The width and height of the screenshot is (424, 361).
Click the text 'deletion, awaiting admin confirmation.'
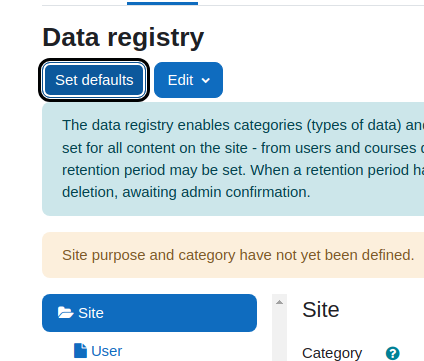[186, 192]
